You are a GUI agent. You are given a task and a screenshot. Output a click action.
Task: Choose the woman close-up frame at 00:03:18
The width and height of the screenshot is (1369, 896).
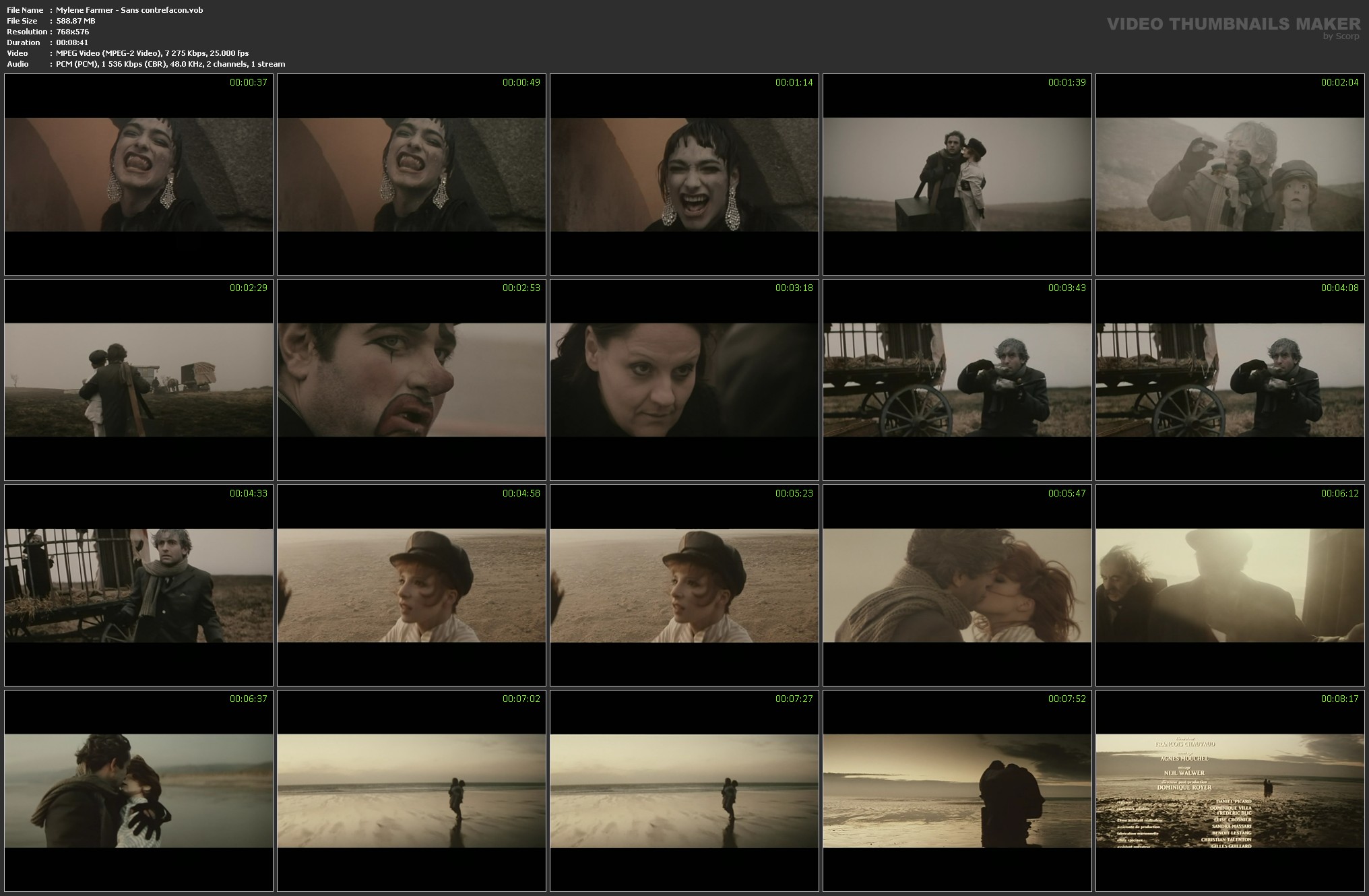pos(684,380)
